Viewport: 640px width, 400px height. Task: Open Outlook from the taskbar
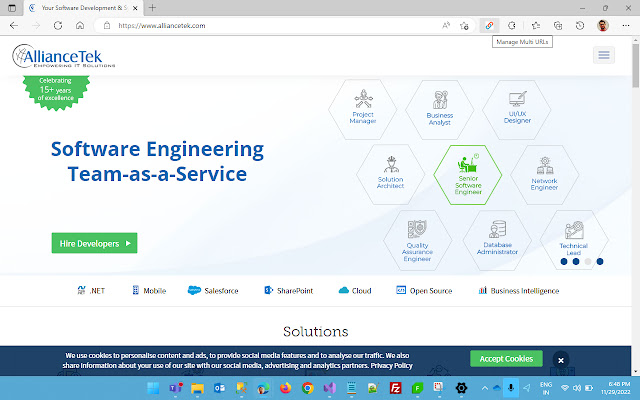(220, 388)
